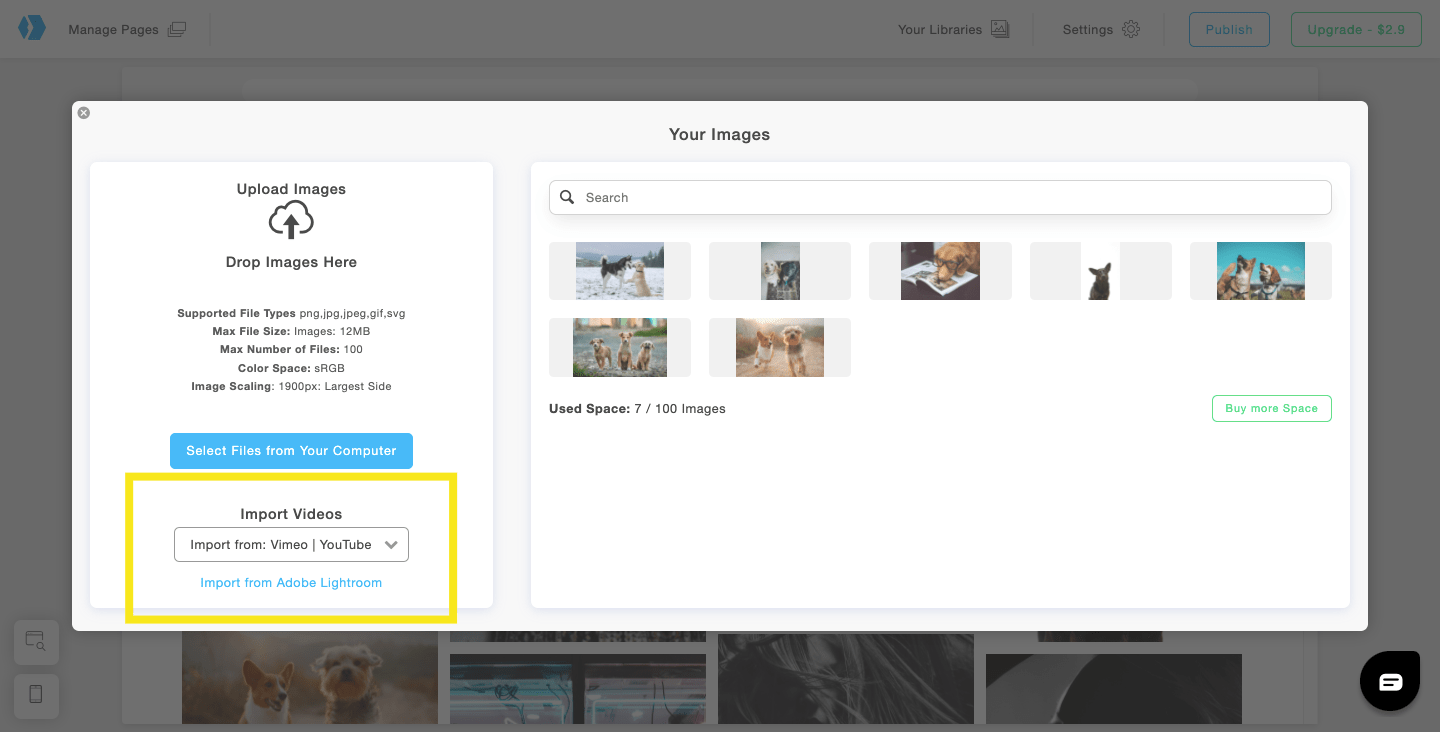Image resolution: width=1440 pixels, height=732 pixels.
Task: Select the dog reading book thumbnail
Action: [x=940, y=271]
